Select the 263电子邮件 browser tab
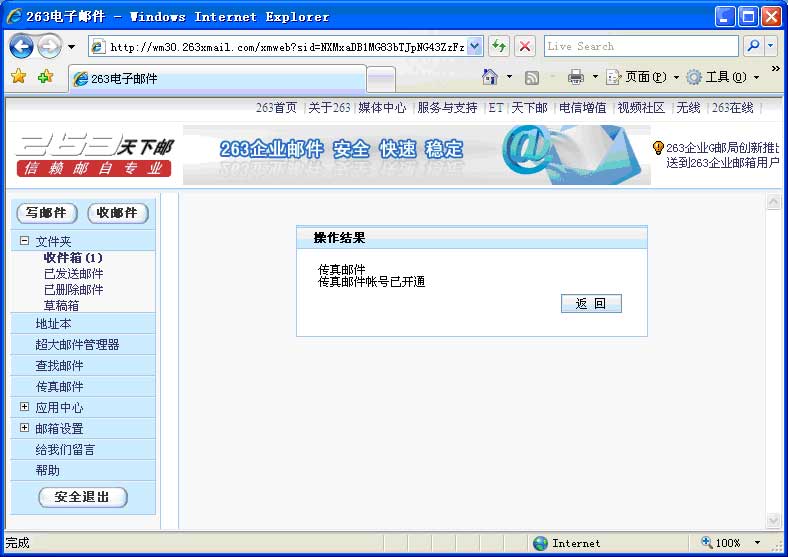 pyautogui.click(x=217, y=78)
